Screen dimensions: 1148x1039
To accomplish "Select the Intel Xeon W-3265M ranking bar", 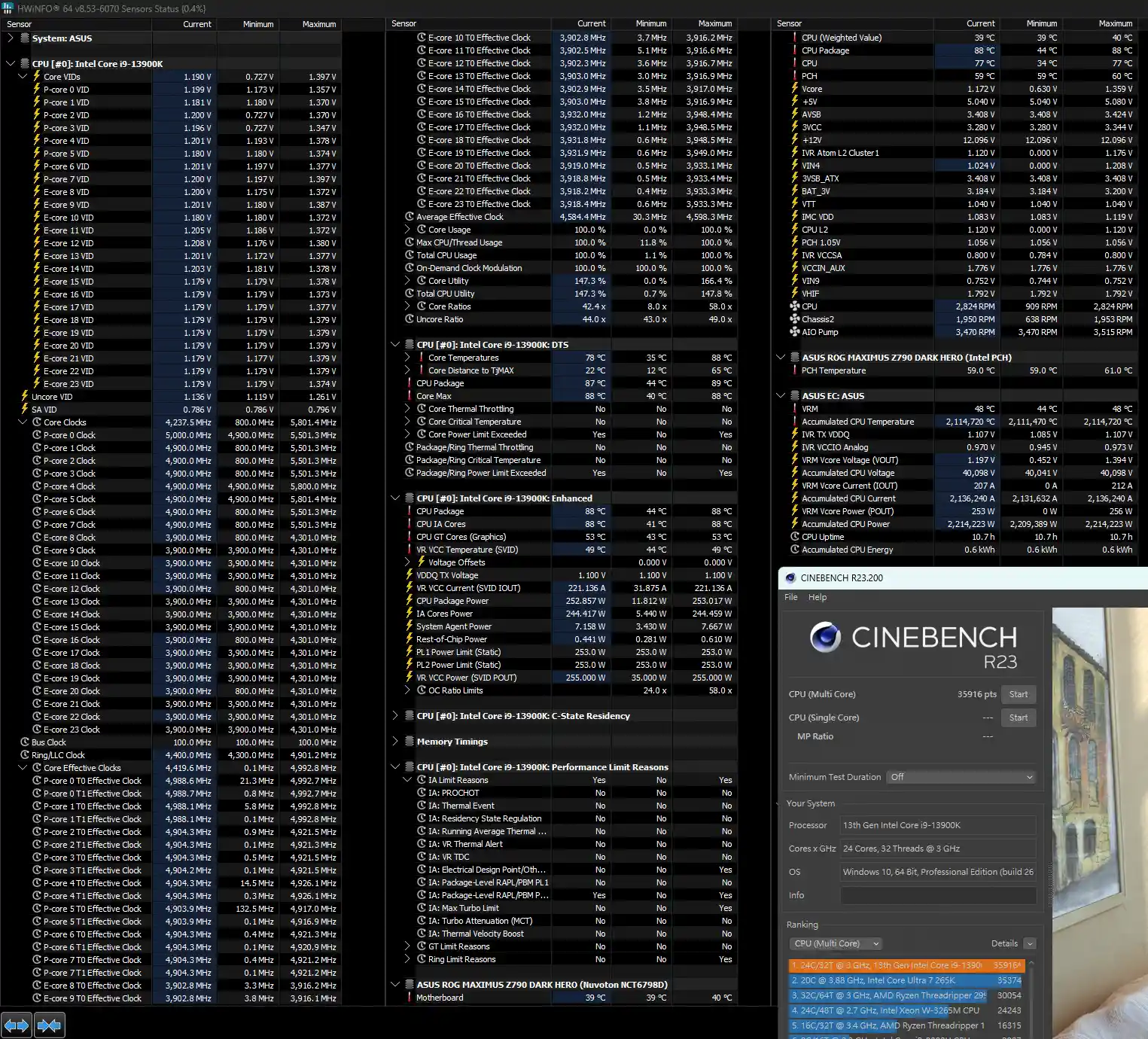I will [906, 1010].
